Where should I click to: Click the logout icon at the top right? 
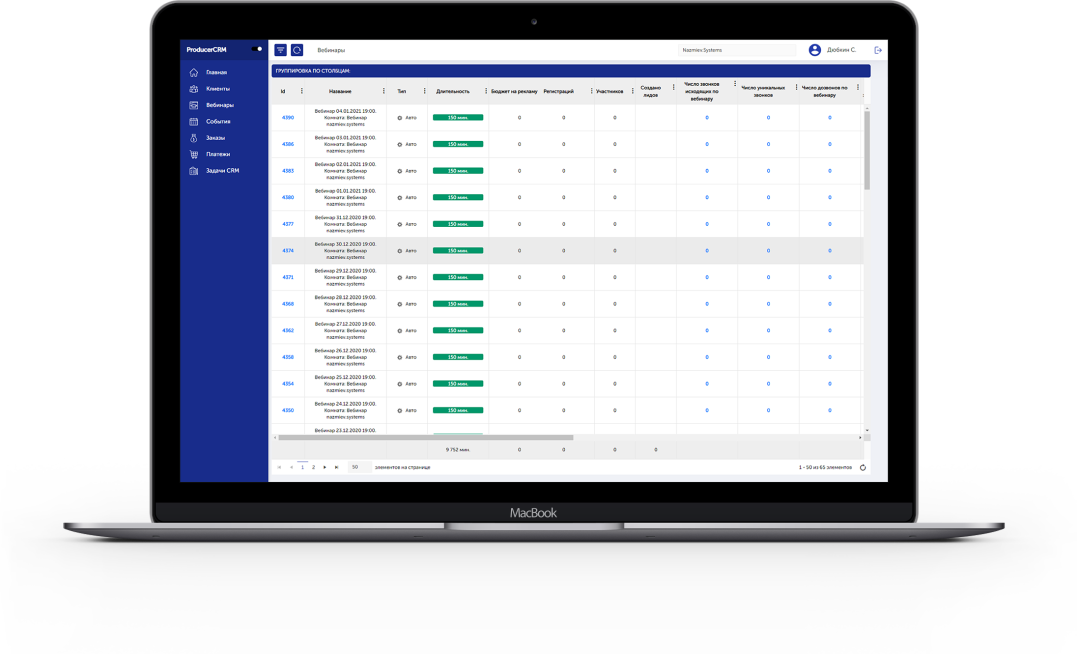click(x=878, y=50)
